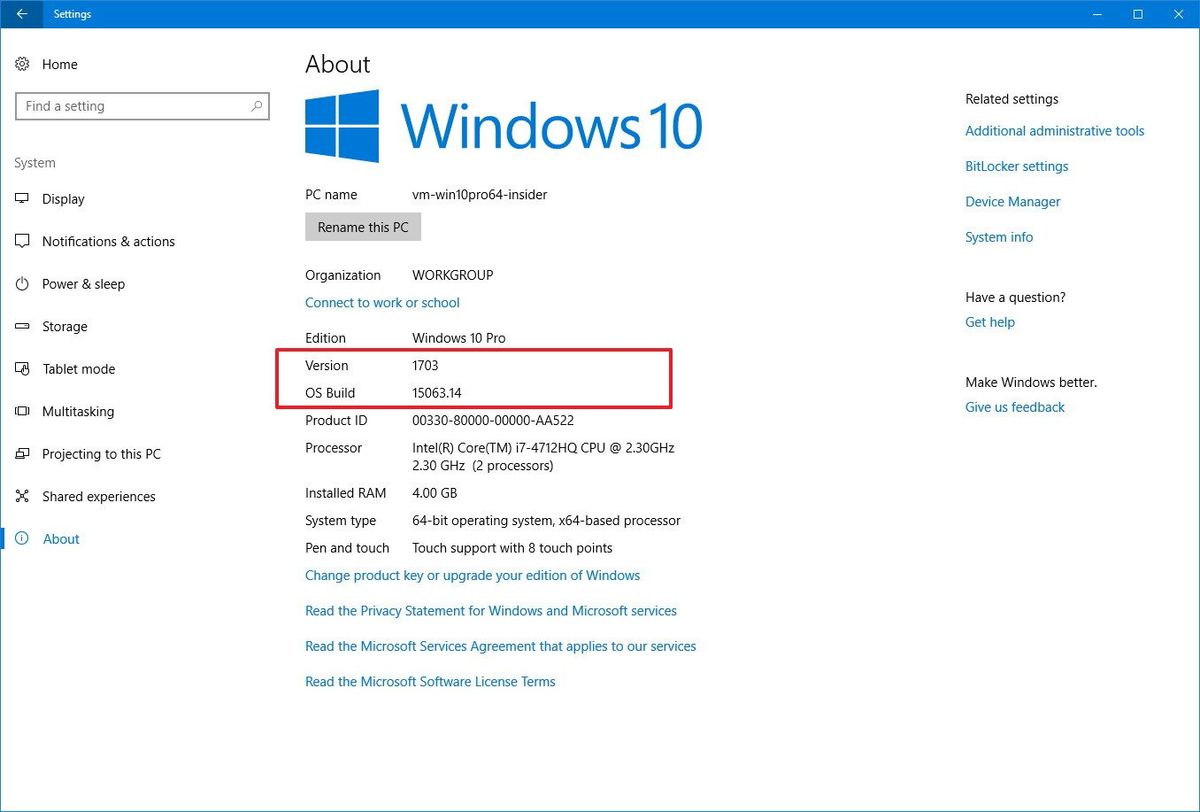Viewport: 1200px width, 812px height.
Task: Open Connect to work or school link
Action: pos(382,302)
